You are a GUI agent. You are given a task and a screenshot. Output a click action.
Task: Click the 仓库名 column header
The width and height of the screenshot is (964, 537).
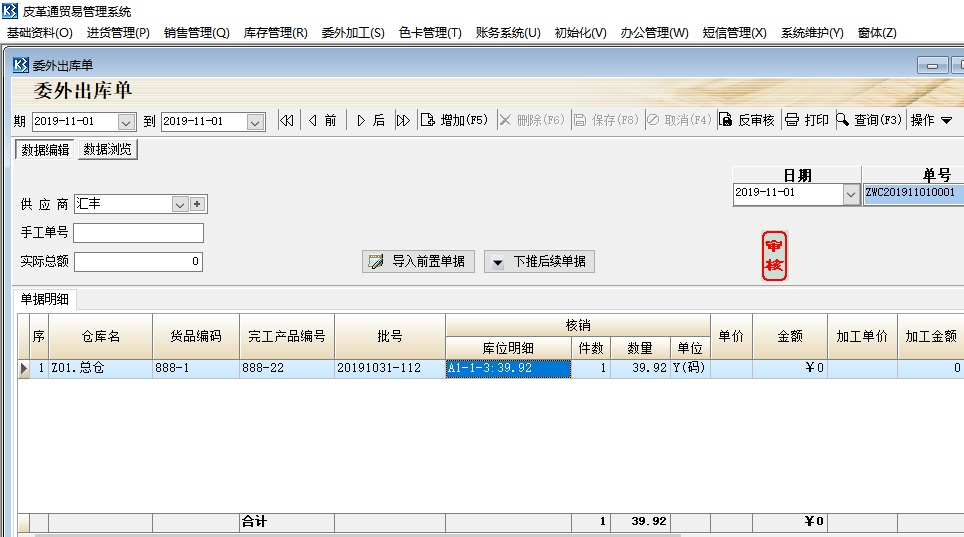pos(101,336)
